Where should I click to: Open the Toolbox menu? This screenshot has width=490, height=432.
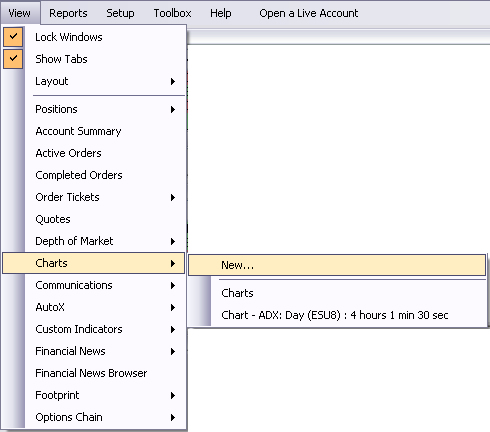(172, 13)
